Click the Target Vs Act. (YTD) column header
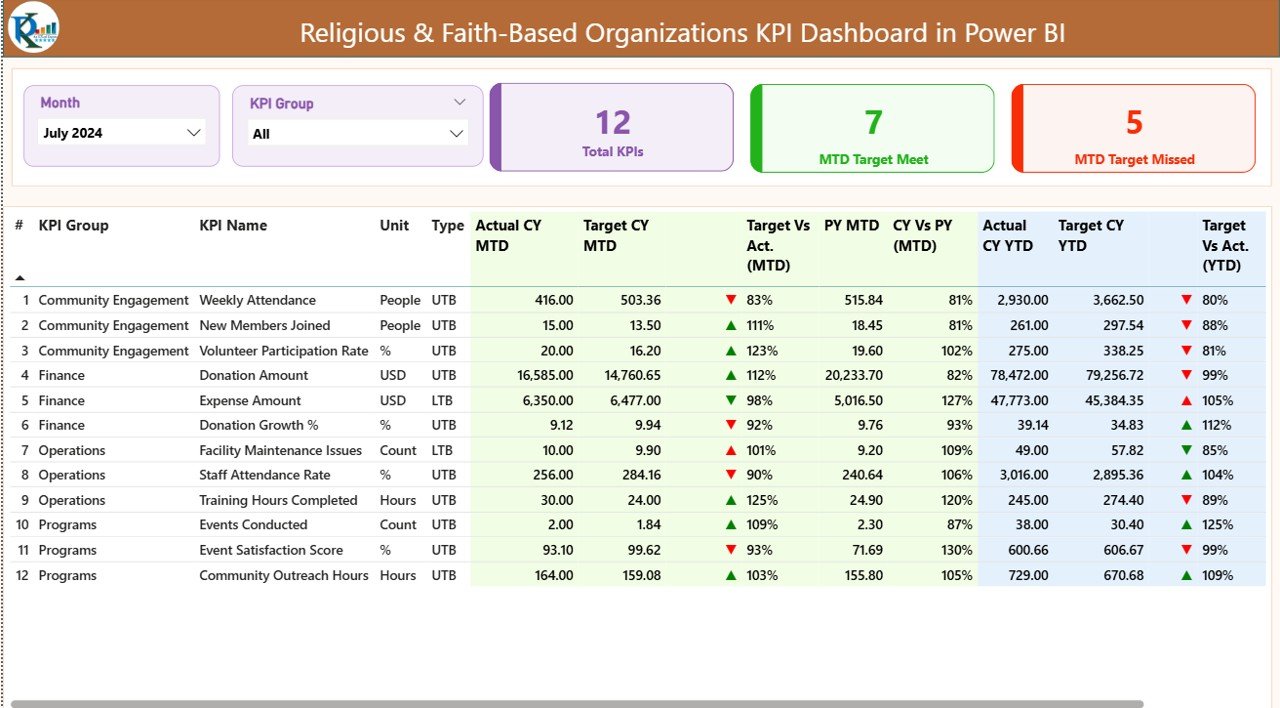Screen dimensions: 1280x708 tap(1224, 246)
